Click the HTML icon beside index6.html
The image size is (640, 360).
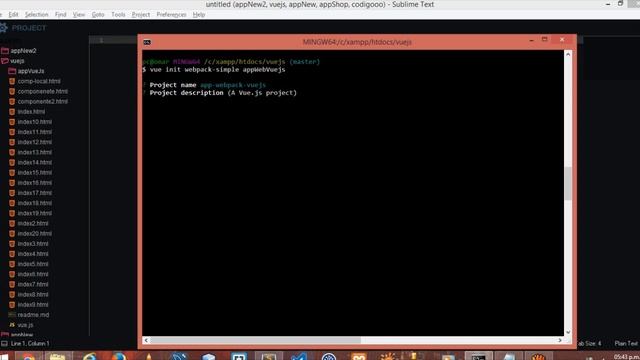12,274
